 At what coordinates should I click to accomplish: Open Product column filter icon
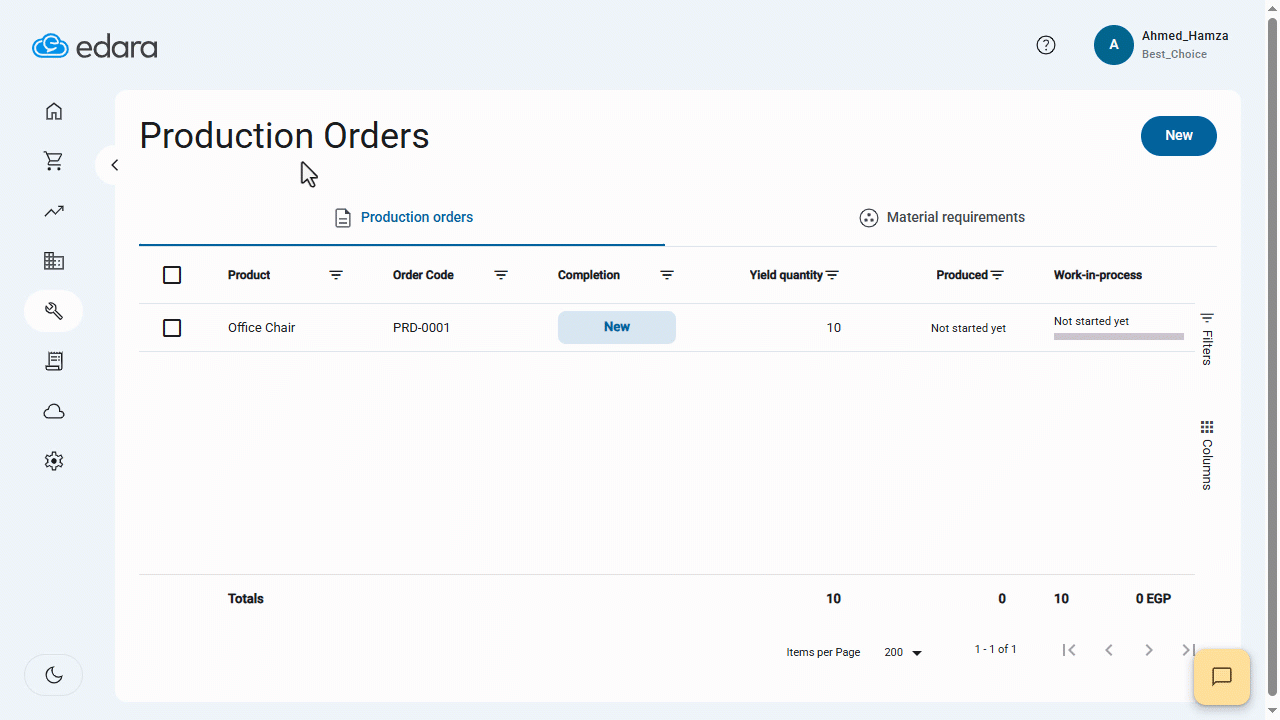pos(336,275)
